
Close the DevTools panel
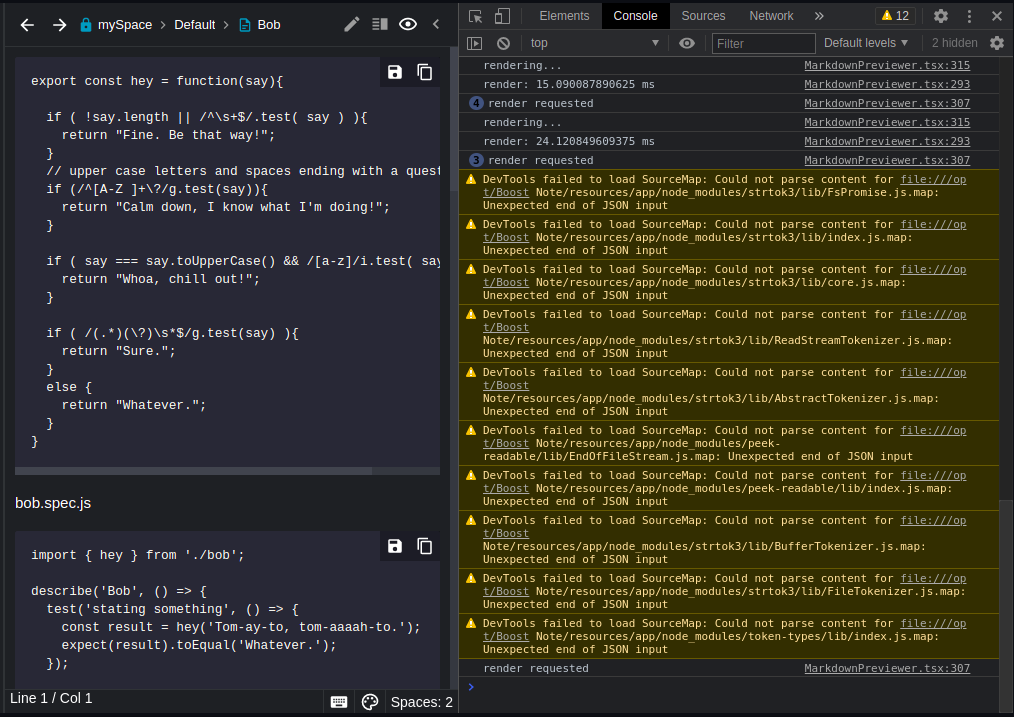coord(997,16)
